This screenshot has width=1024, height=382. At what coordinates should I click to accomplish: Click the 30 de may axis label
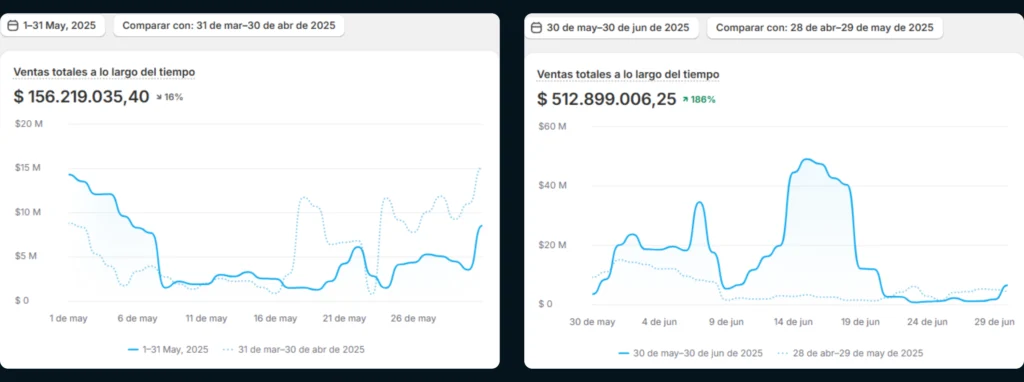(x=592, y=322)
